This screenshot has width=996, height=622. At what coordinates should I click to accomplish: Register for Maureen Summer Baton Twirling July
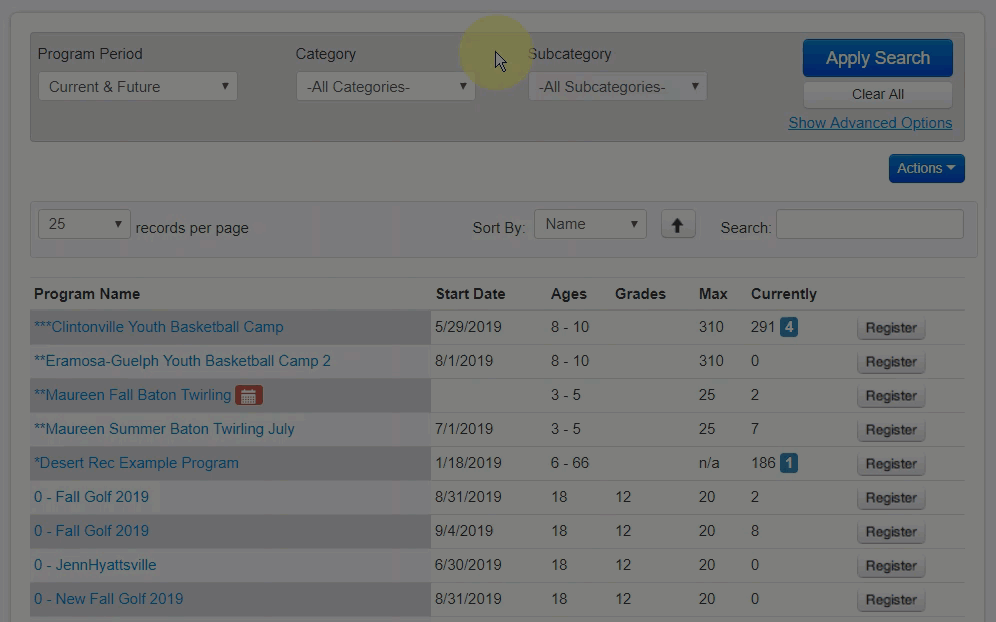tap(890, 430)
